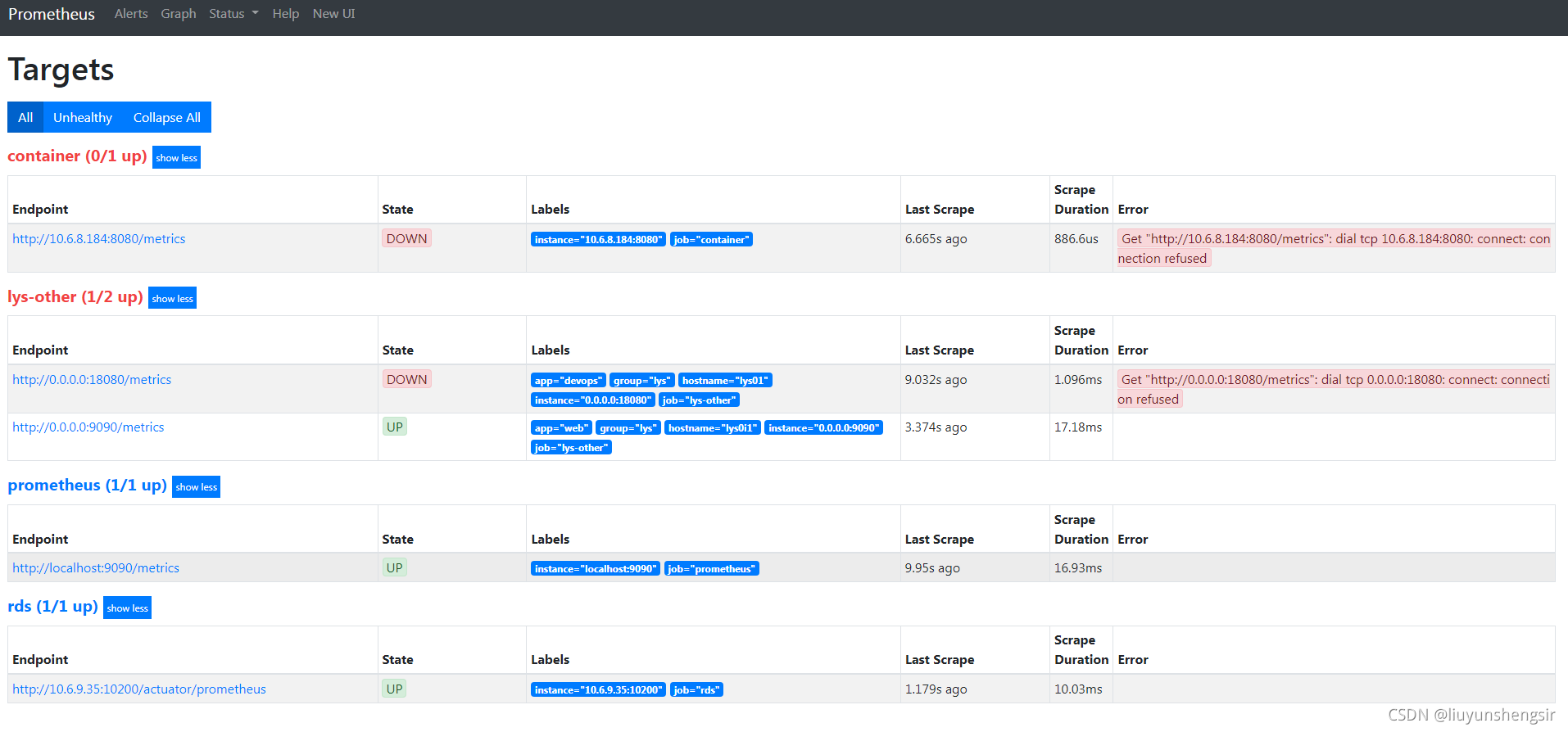Open the rds actuator/prometheus endpoint link

(138, 689)
